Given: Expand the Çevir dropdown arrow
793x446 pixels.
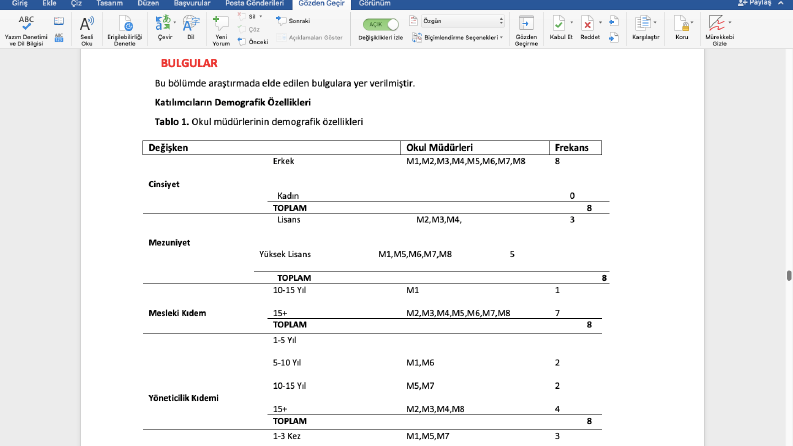Looking at the screenshot, I should pos(174,23).
